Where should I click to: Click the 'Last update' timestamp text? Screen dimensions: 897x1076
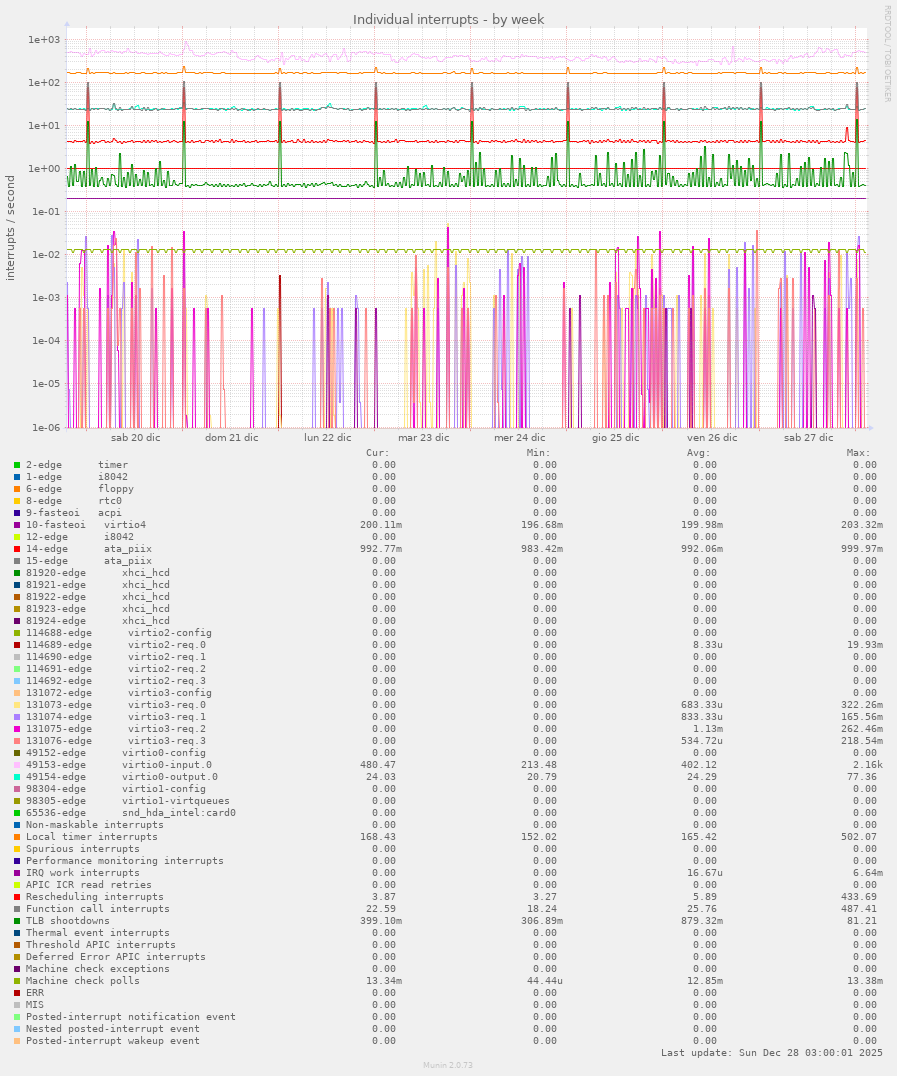tap(771, 1053)
